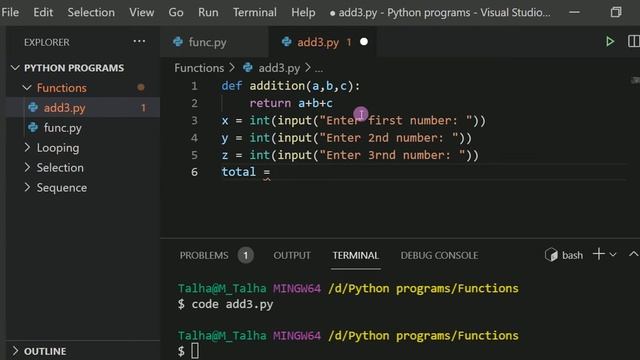Image resolution: width=640 pixels, height=360 pixels.
Task: Click the Python icon beside add3.py in tree
Action: tap(33, 107)
